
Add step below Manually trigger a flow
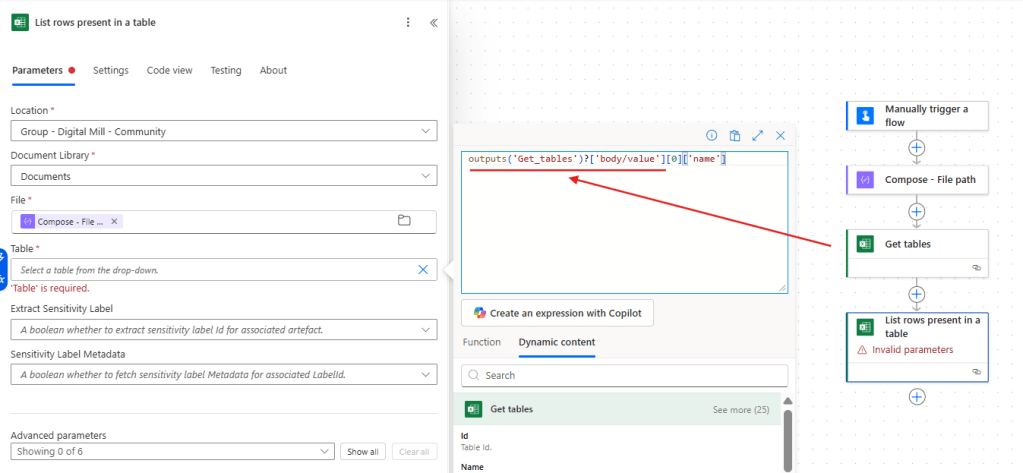917,147
